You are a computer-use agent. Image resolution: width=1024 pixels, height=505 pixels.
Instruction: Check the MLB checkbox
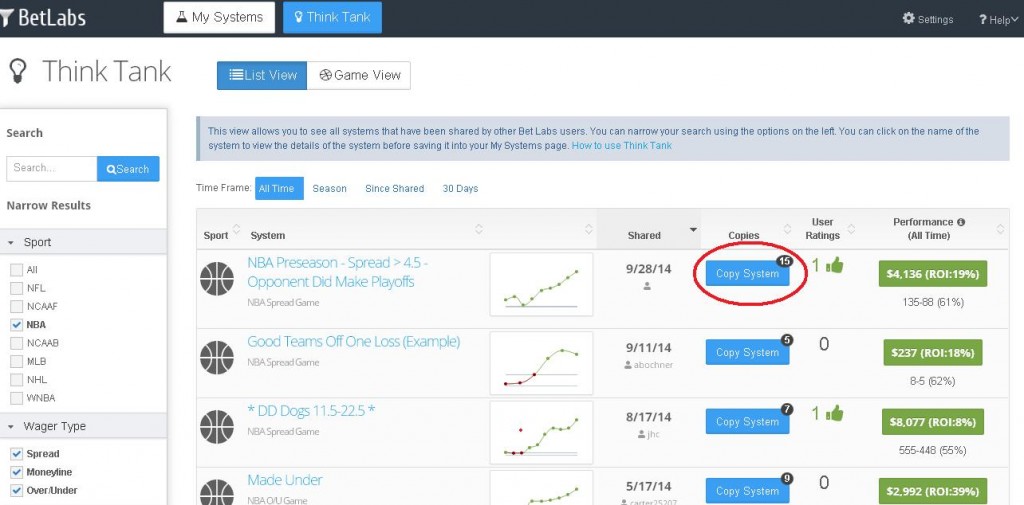pyautogui.click(x=16, y=361)
